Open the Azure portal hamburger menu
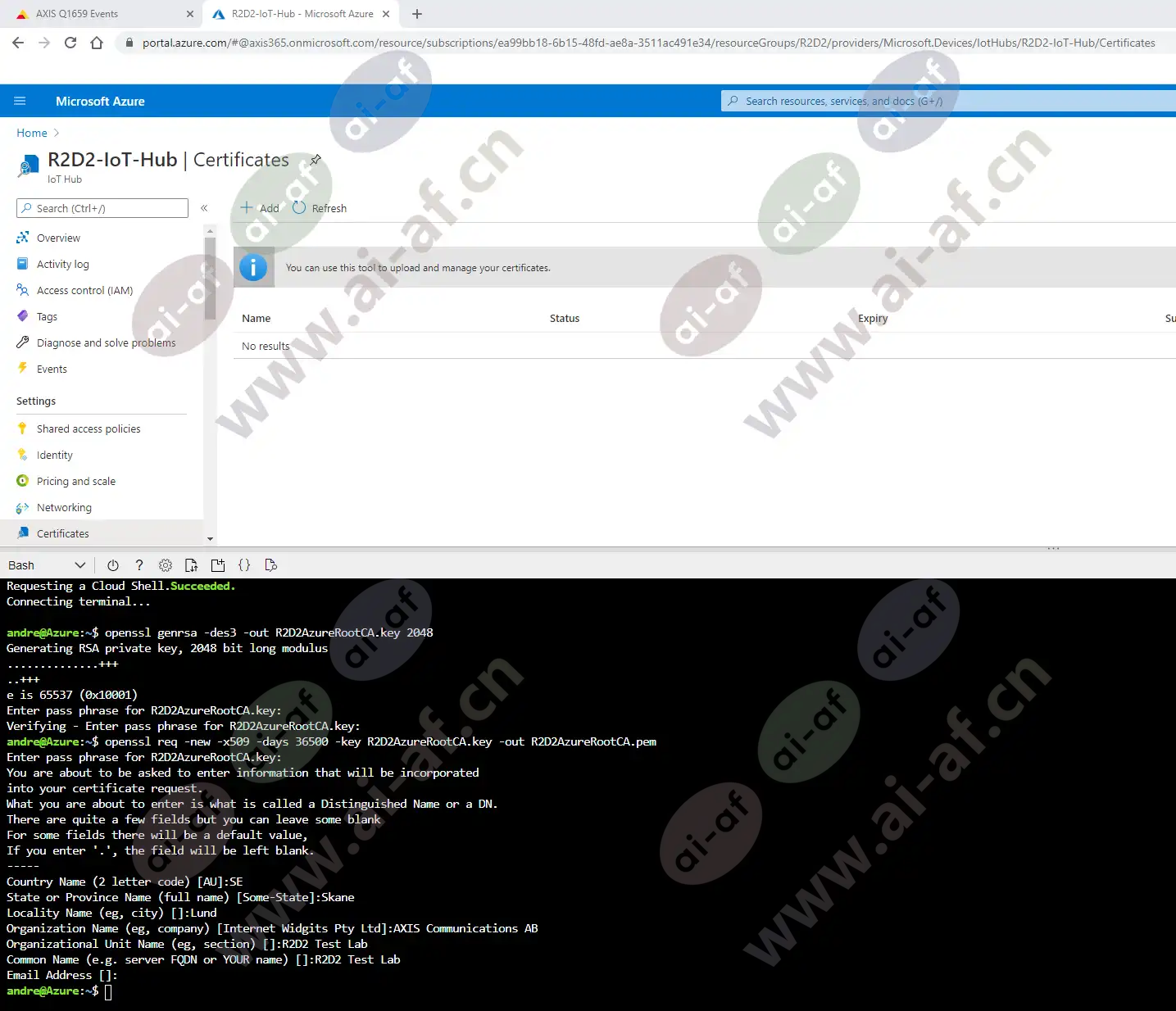 pos(20,101)
